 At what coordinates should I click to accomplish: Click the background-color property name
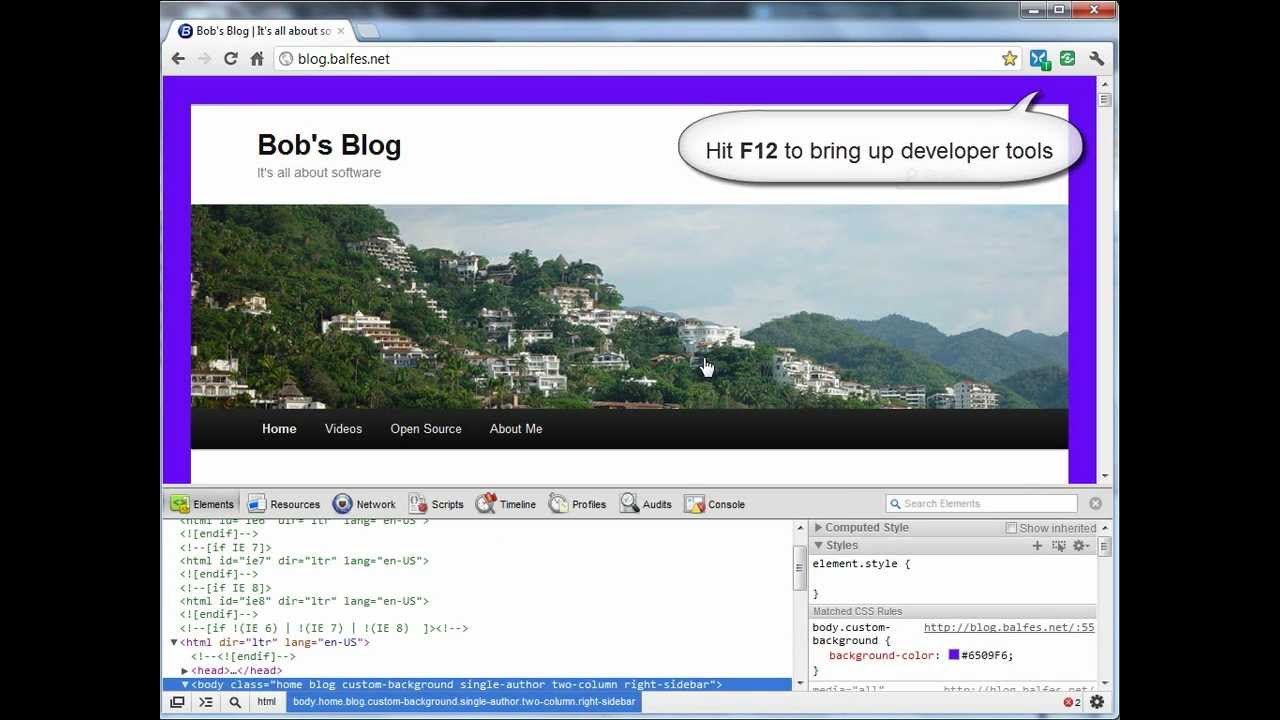(x=883, y=656)
